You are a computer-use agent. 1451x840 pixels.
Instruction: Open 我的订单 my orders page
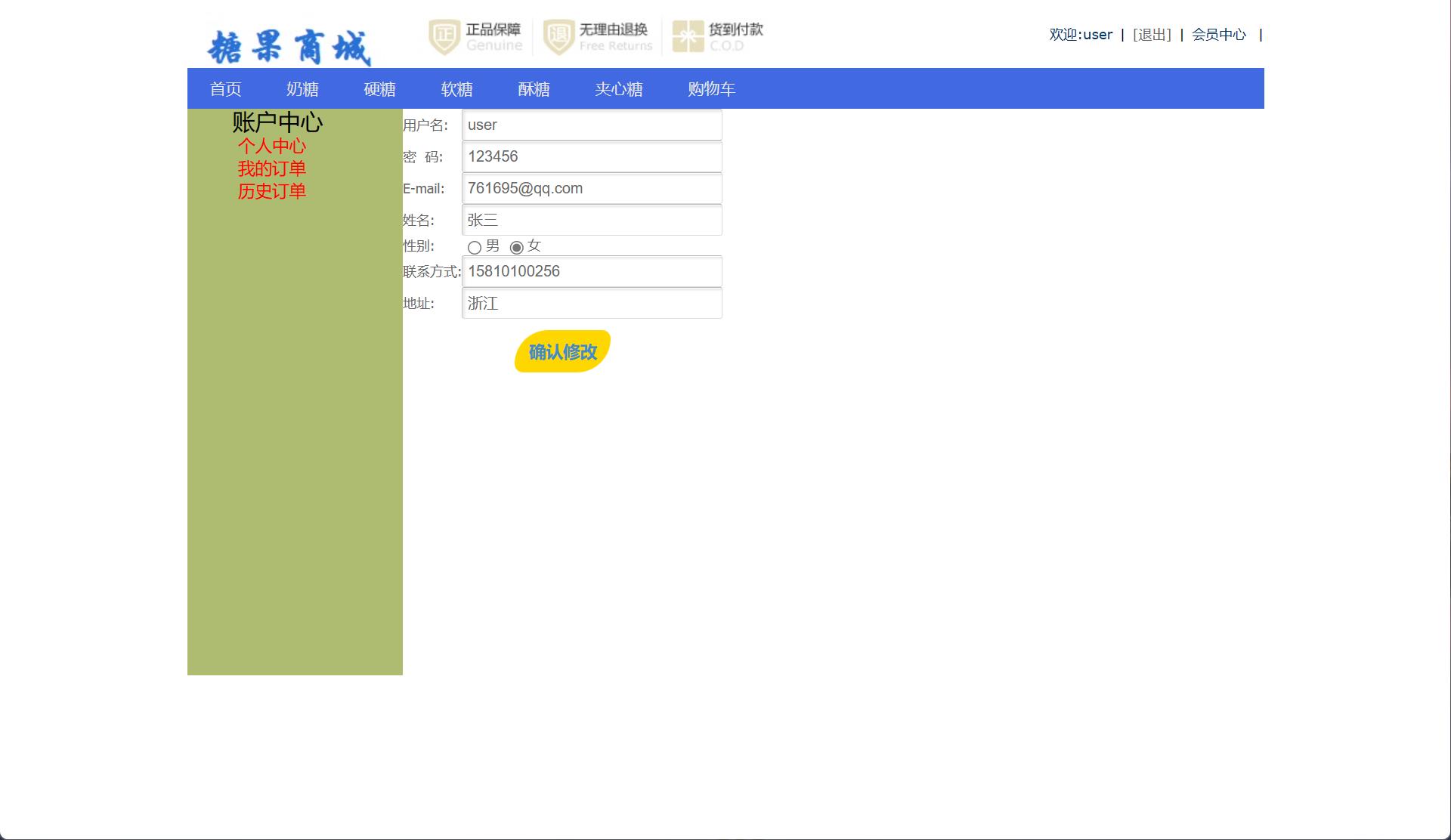point(272,169)
